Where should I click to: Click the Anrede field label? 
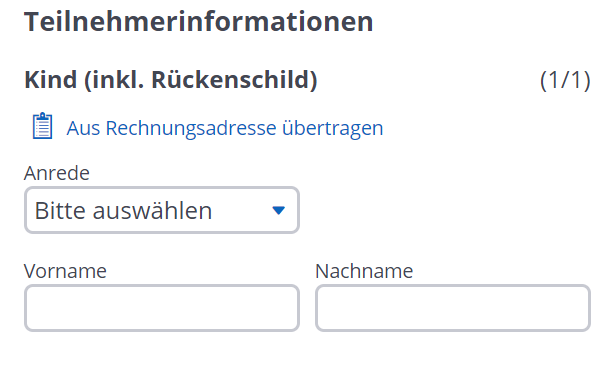tap(57, 173)
